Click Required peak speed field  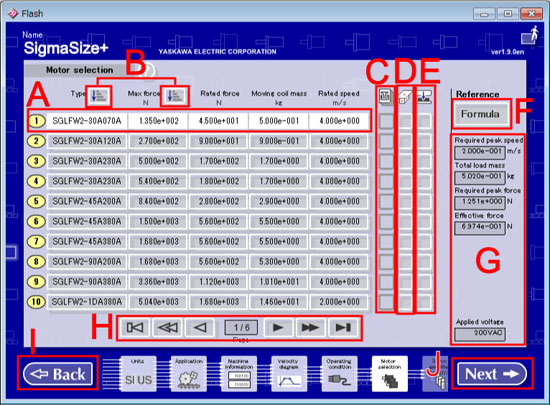[480, 152]
